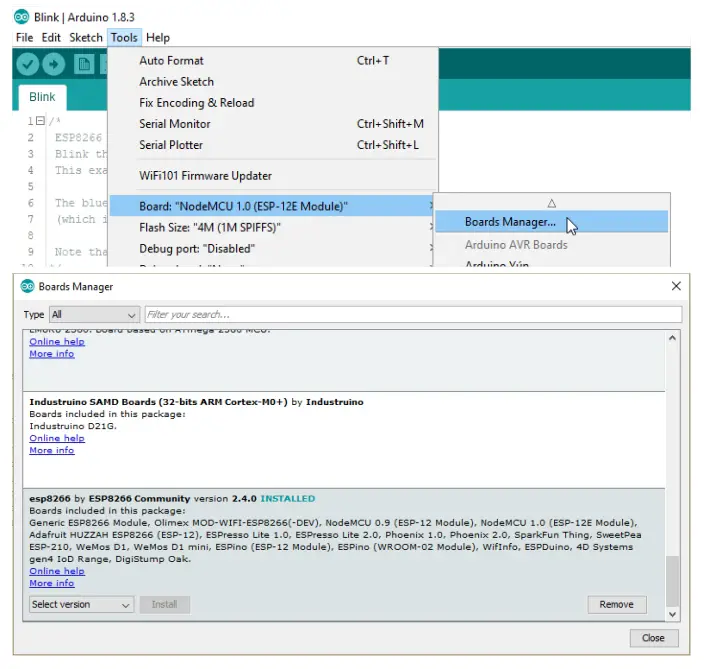The height and width of the screenshot is (669, 706).
Task: Choose Archive Sketch menu entry
Action: pyautogui.click(x=273, y=82)
